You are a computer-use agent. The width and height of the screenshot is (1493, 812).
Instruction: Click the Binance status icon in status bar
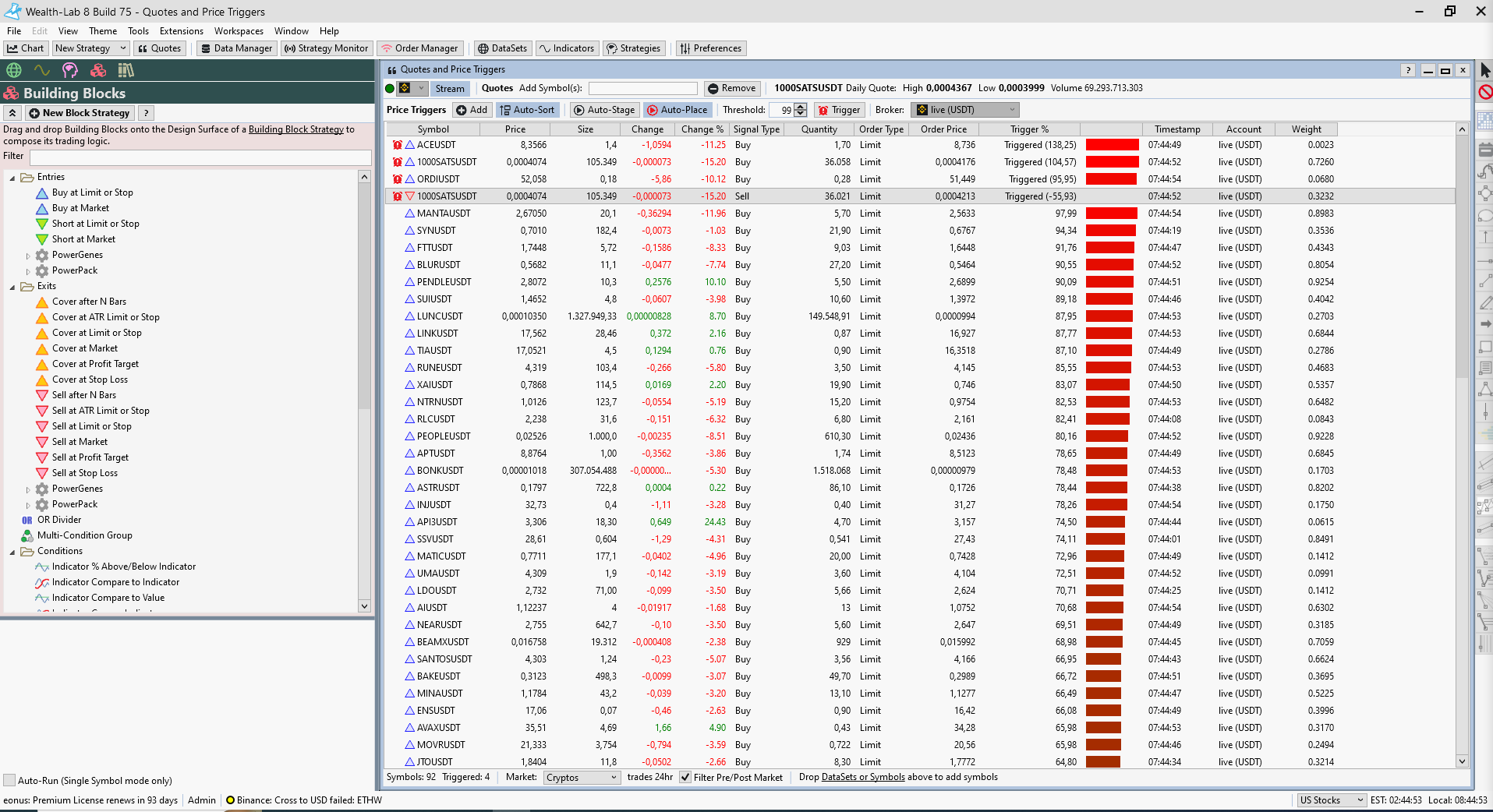[230, 800]
